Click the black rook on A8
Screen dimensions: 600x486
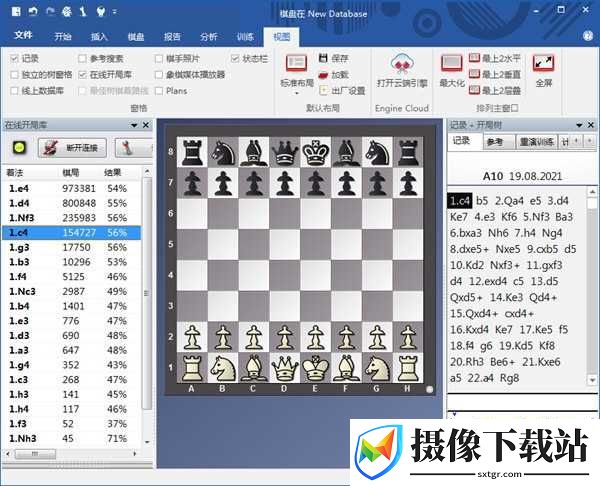[x=192, y=152]
